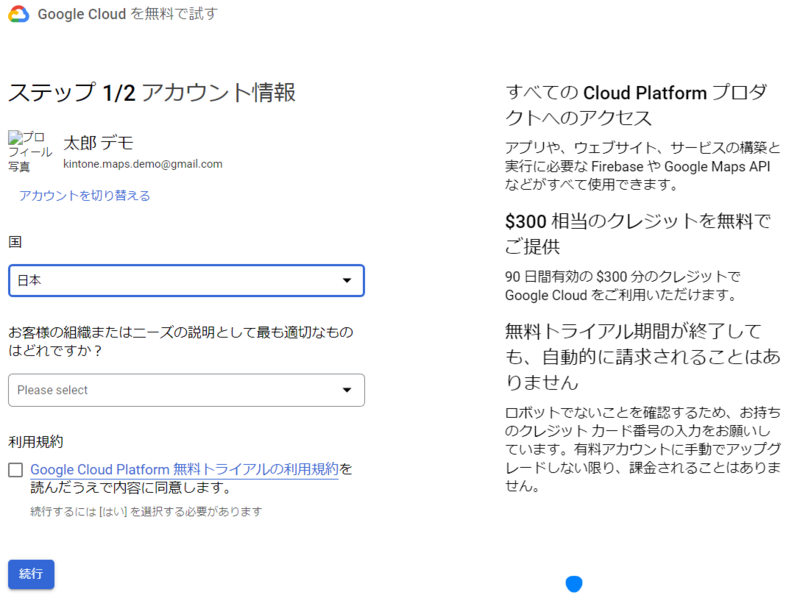
Task: Click the Google Cloud logo icon
Action: 17,15
